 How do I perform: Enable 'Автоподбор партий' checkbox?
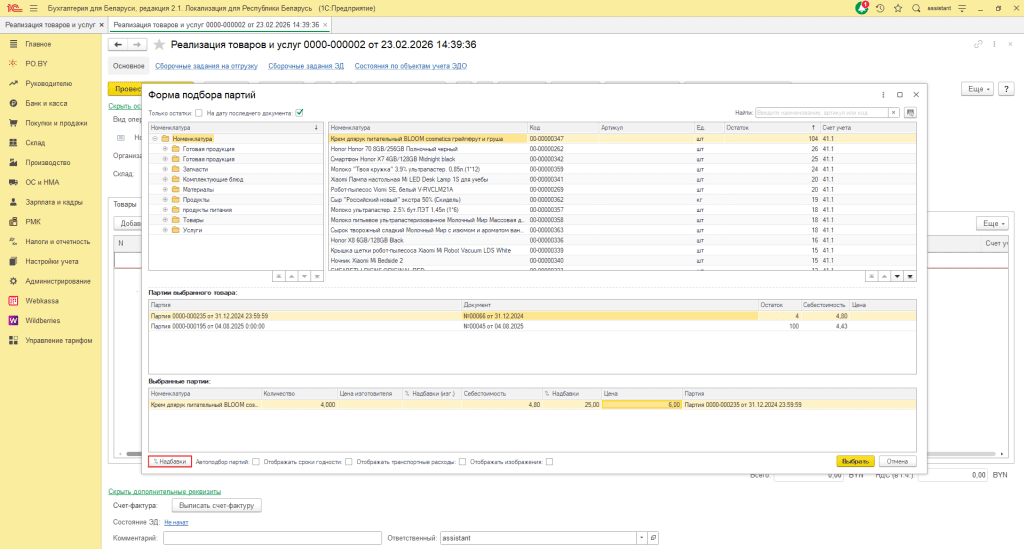click(257, 462)
